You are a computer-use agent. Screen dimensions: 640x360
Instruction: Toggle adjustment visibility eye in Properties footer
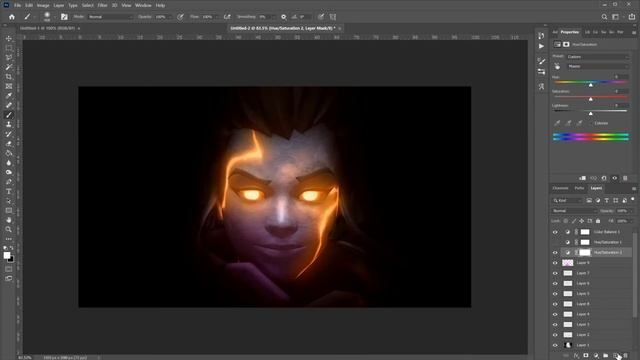click(x=615, y=178)
